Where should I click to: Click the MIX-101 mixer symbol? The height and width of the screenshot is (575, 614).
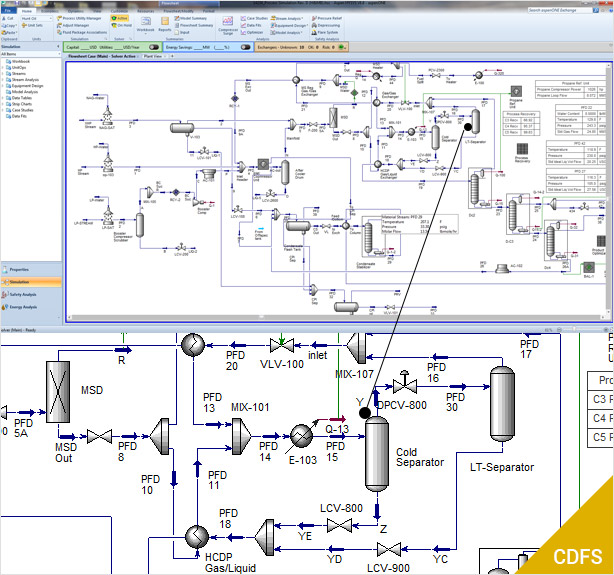[x=240, y=433]
